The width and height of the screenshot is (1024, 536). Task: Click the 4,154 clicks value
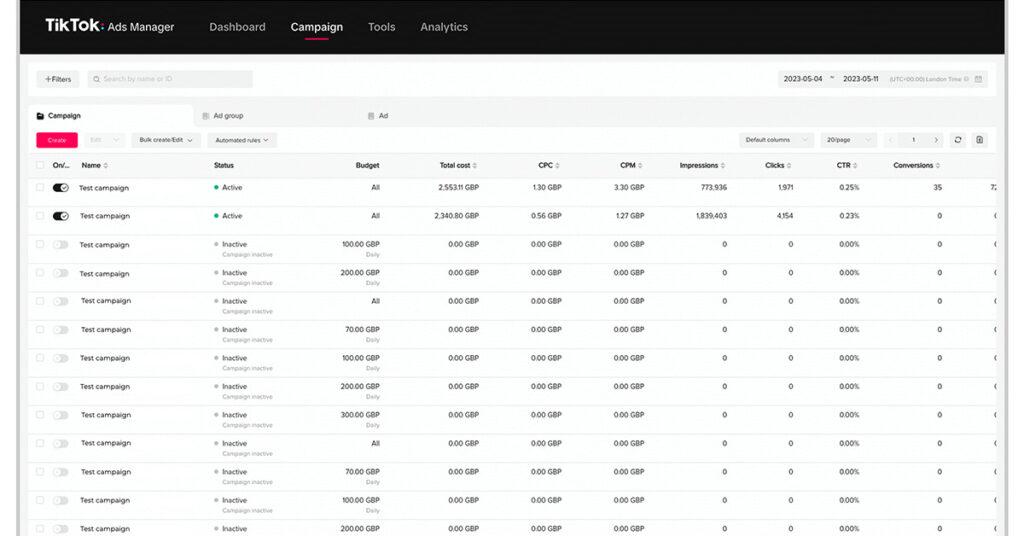click(785, 215)
